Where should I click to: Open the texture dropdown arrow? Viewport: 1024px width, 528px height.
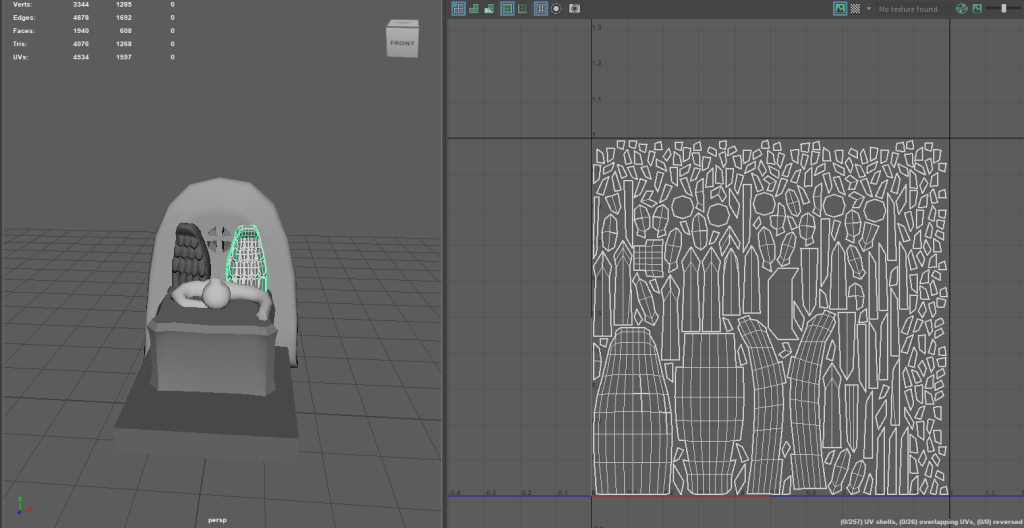[x=868, y=8]
